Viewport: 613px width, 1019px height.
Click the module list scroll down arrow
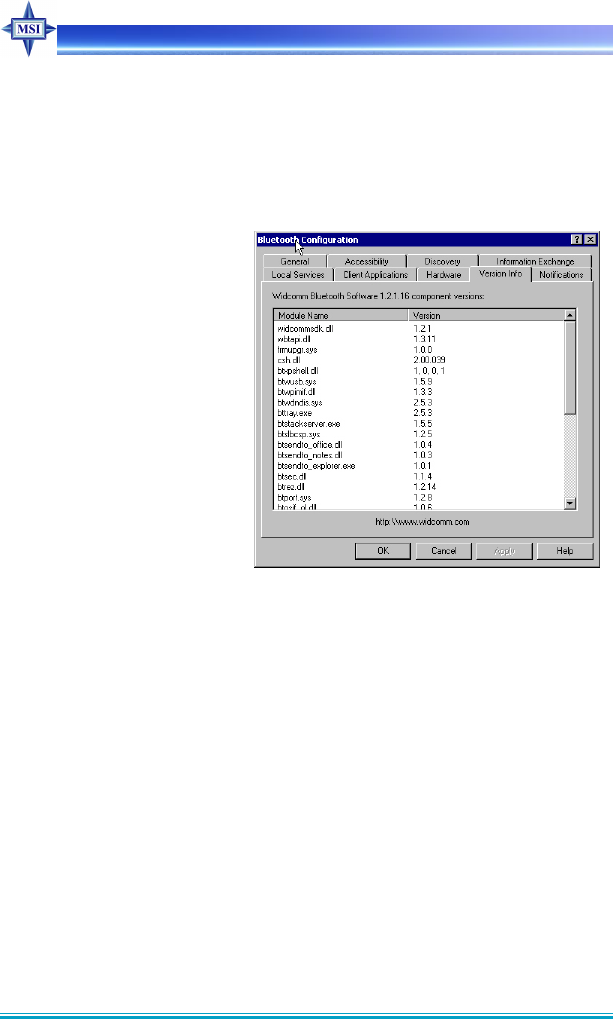click(570, 503)
